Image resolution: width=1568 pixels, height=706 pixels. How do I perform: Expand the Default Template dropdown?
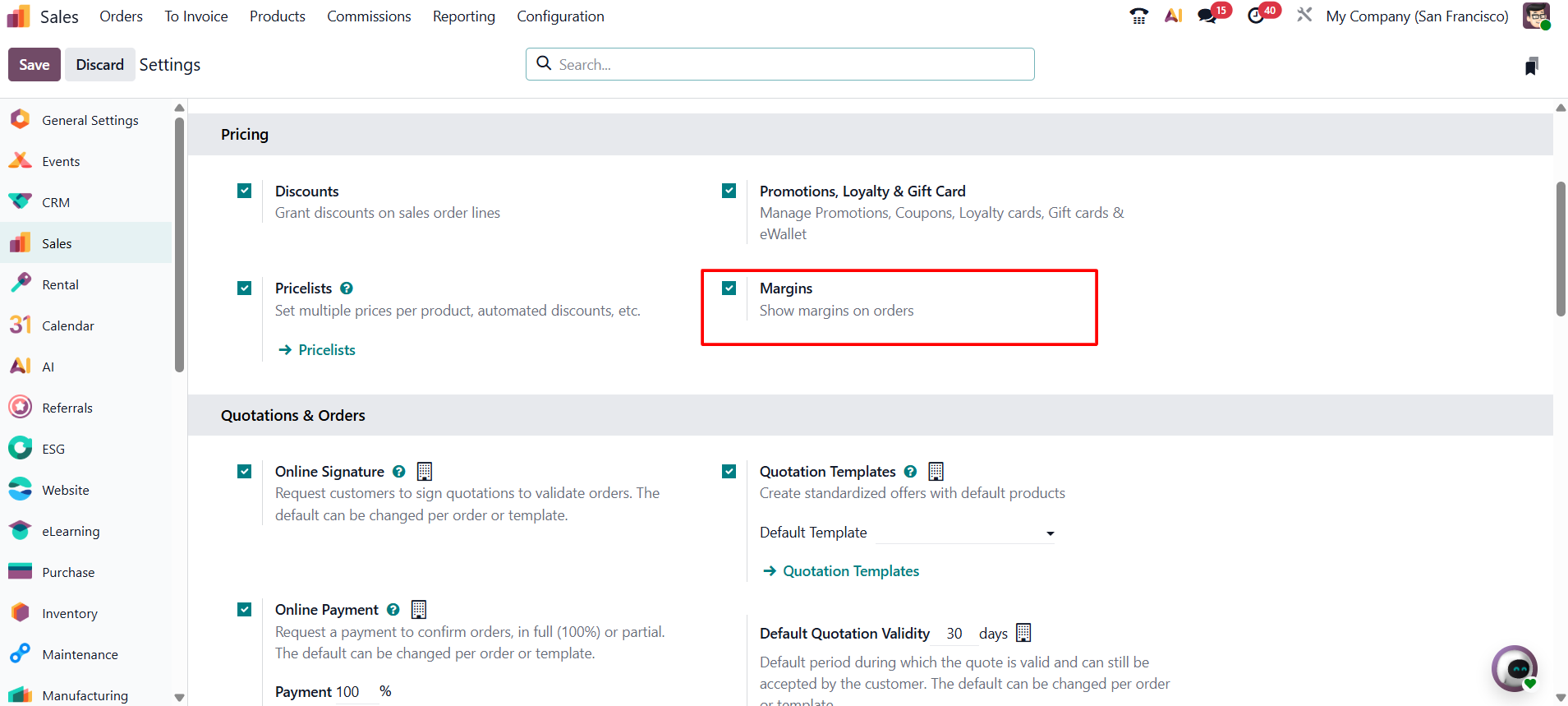(965, 533)
